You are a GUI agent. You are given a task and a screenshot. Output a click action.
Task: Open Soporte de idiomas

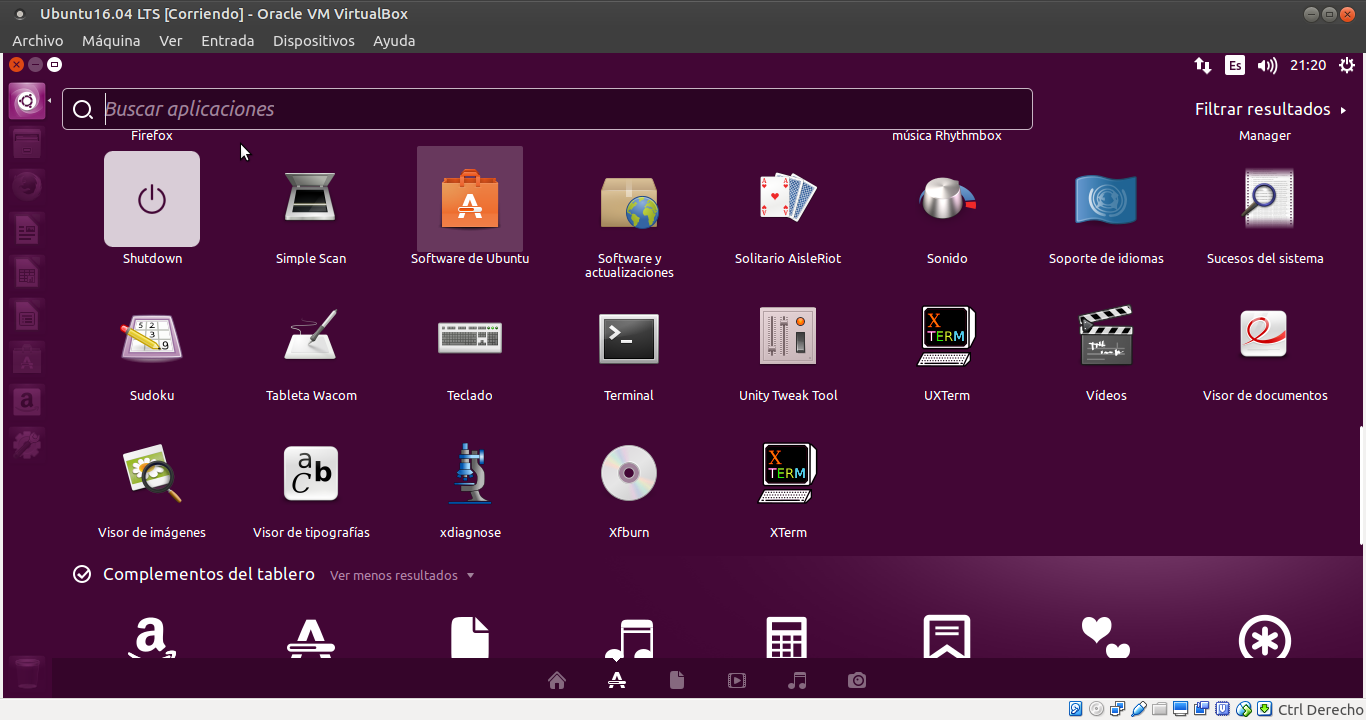(x=1106, y=199)
